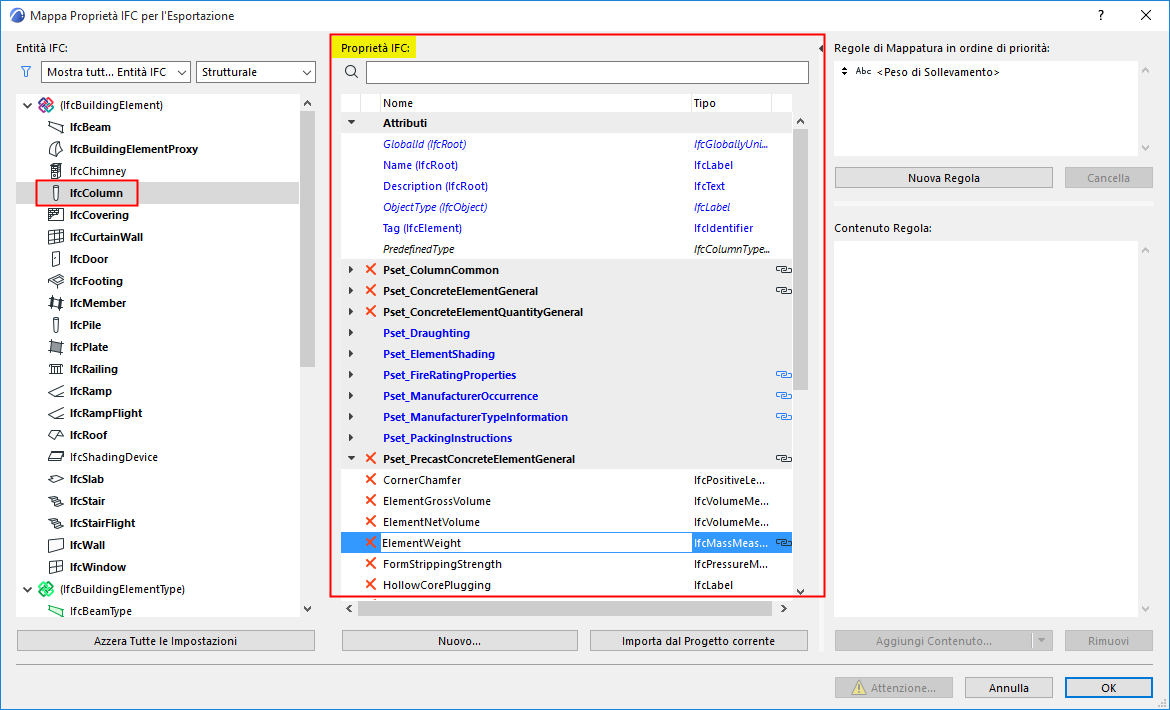The image size is (1170, 710).
Task: Select the IfcRamp icon
Action: tap(56, 391)
